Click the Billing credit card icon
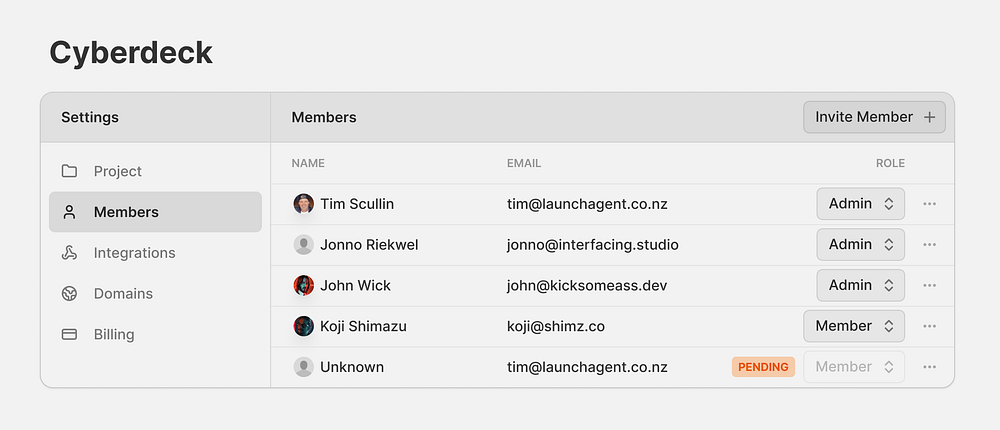The image size is (1000, 430). [x=69, y=335]
